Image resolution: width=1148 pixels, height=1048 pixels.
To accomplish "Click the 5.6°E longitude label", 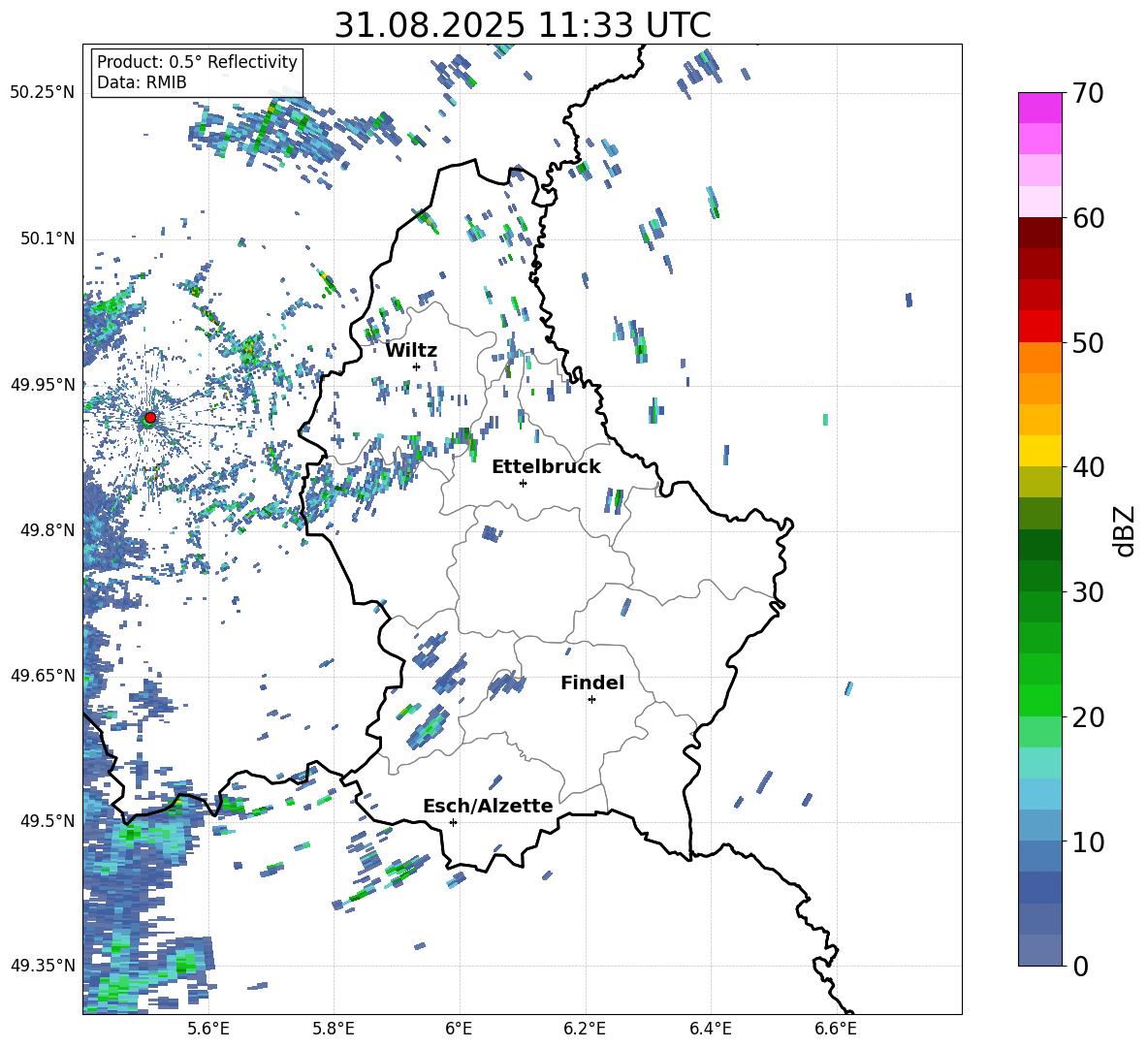I will pos(208,1029).
